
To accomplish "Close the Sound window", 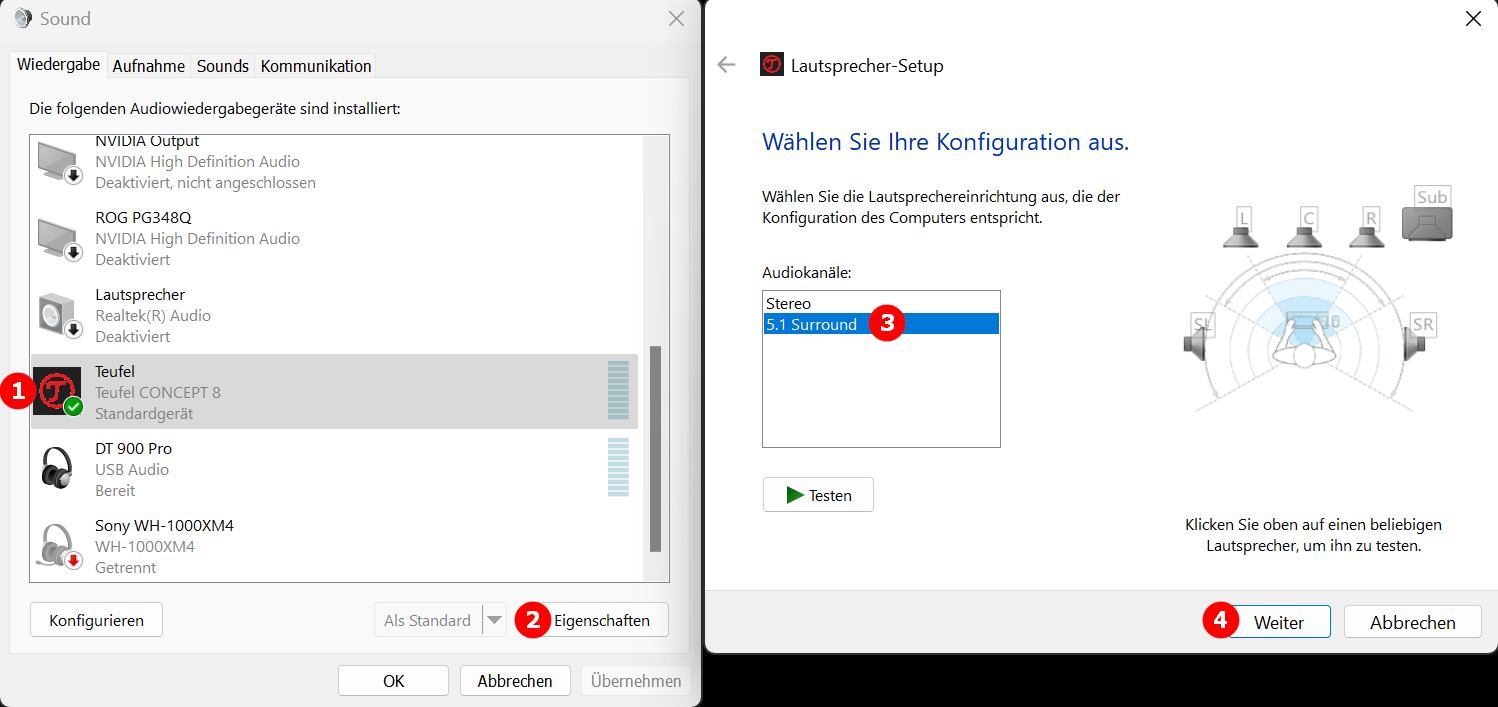I will (x=677, y=18).
